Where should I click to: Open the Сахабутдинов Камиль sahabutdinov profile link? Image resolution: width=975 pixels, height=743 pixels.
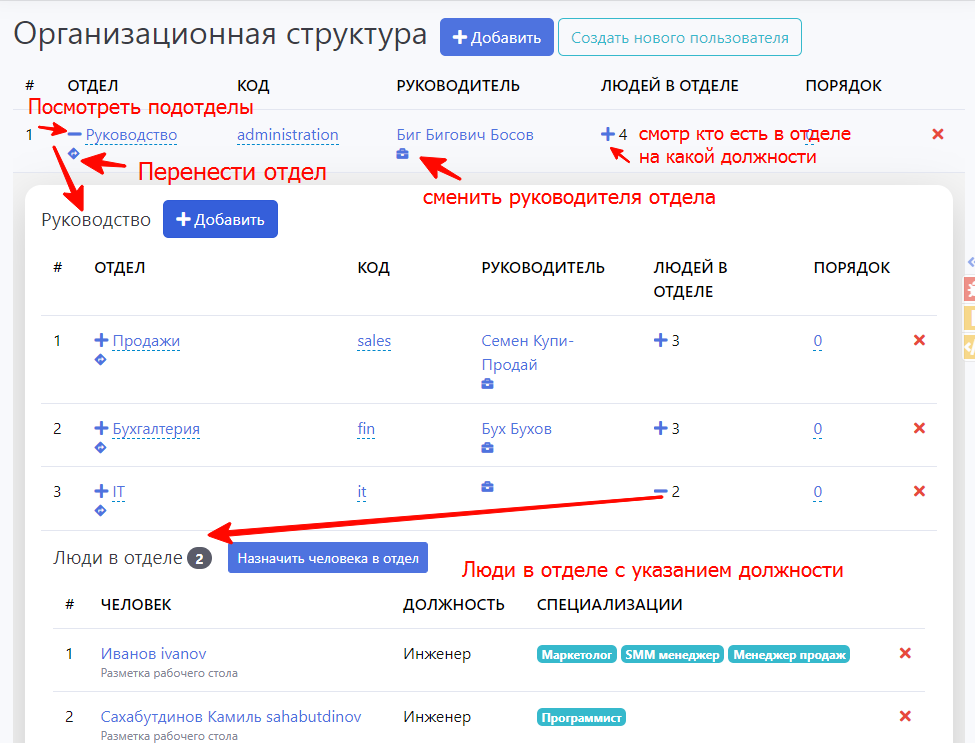(231, 716)
